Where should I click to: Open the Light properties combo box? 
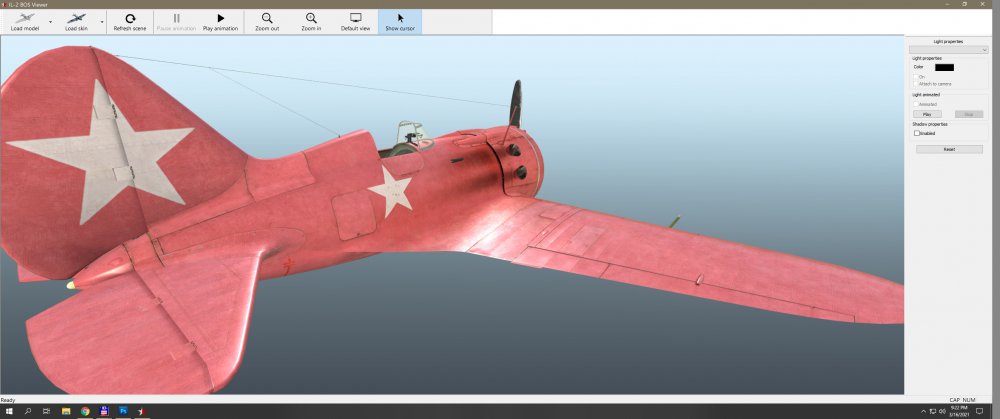[948, 49]
